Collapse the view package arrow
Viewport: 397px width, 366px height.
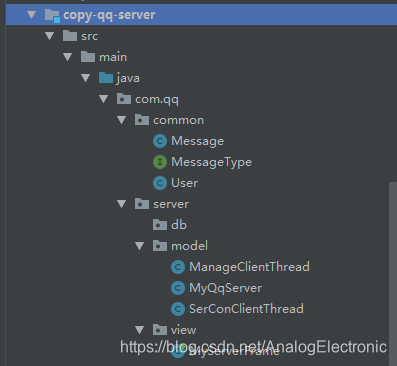tap(140, 330)
